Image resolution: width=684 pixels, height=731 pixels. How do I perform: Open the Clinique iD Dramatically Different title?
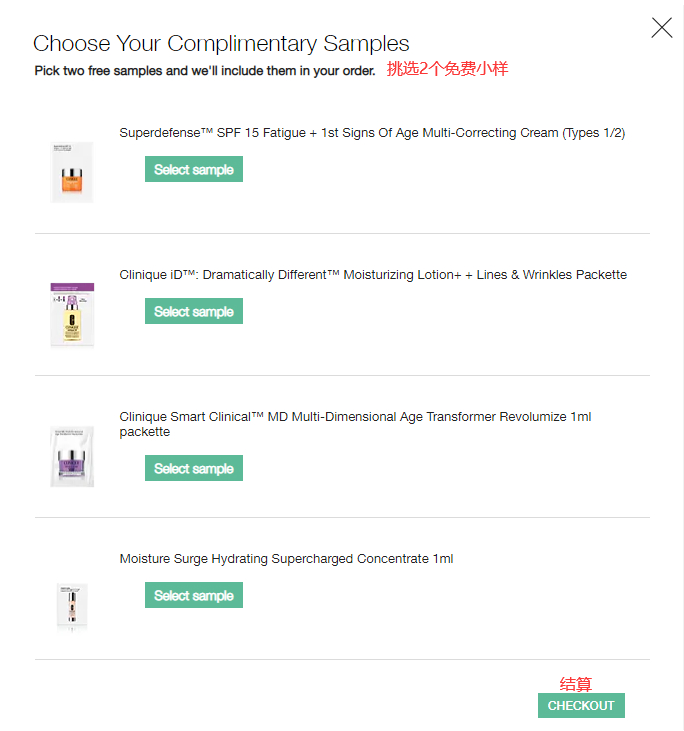373,275
